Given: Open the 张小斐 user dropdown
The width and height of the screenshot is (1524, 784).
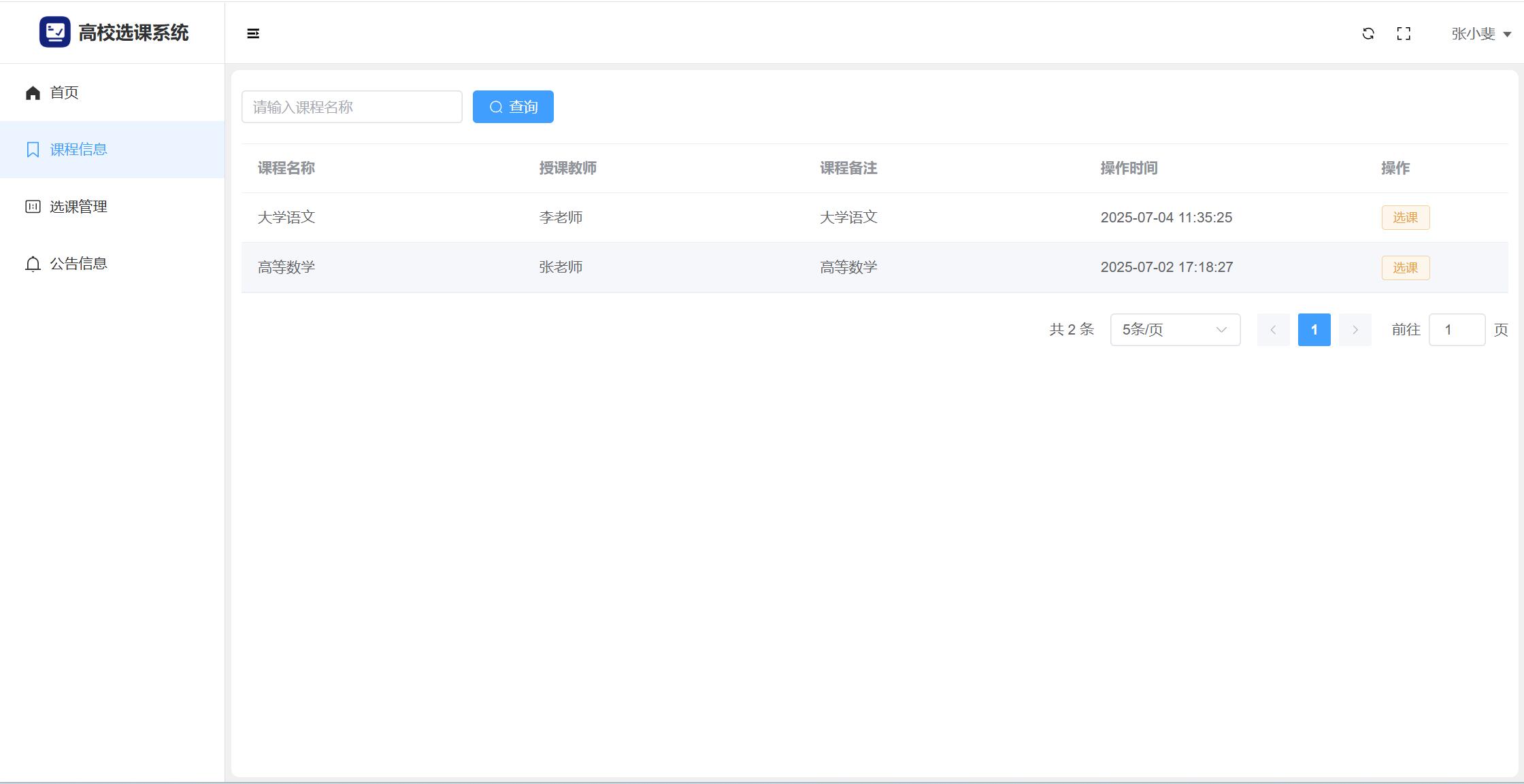Looking at the screenshot, I should (1480, 33).
